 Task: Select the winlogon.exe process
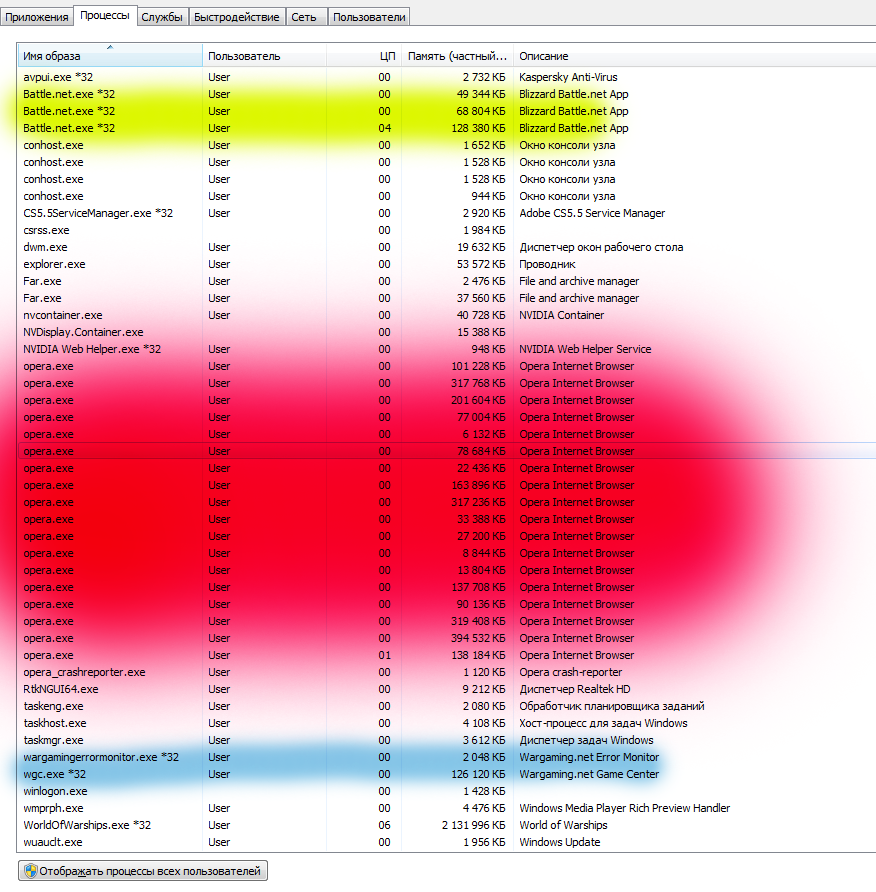(447, 791)
